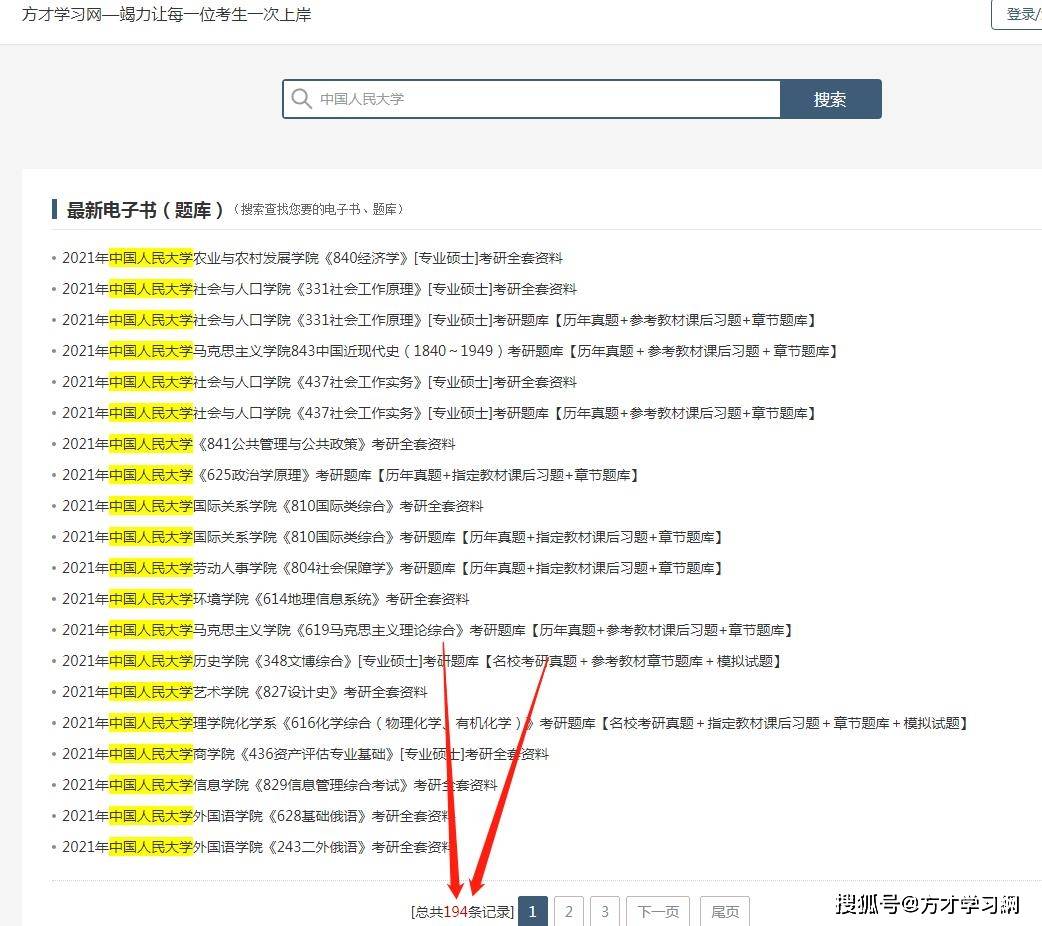This screenshot has width=1042, height=926.
Task: Open 农业与农村发展学院 840经济学 考研全套资料 link
Action: [312, 258]
